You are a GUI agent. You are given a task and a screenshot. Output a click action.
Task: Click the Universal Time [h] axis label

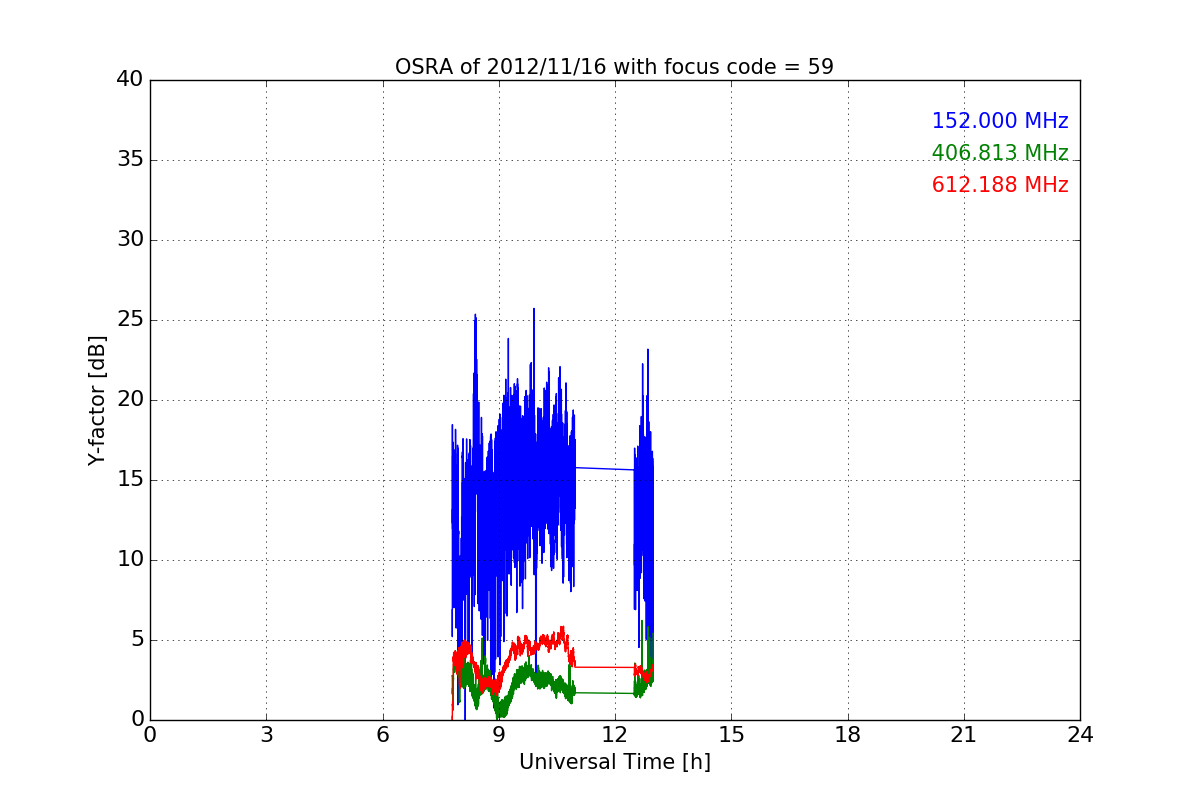click(614, 762)
